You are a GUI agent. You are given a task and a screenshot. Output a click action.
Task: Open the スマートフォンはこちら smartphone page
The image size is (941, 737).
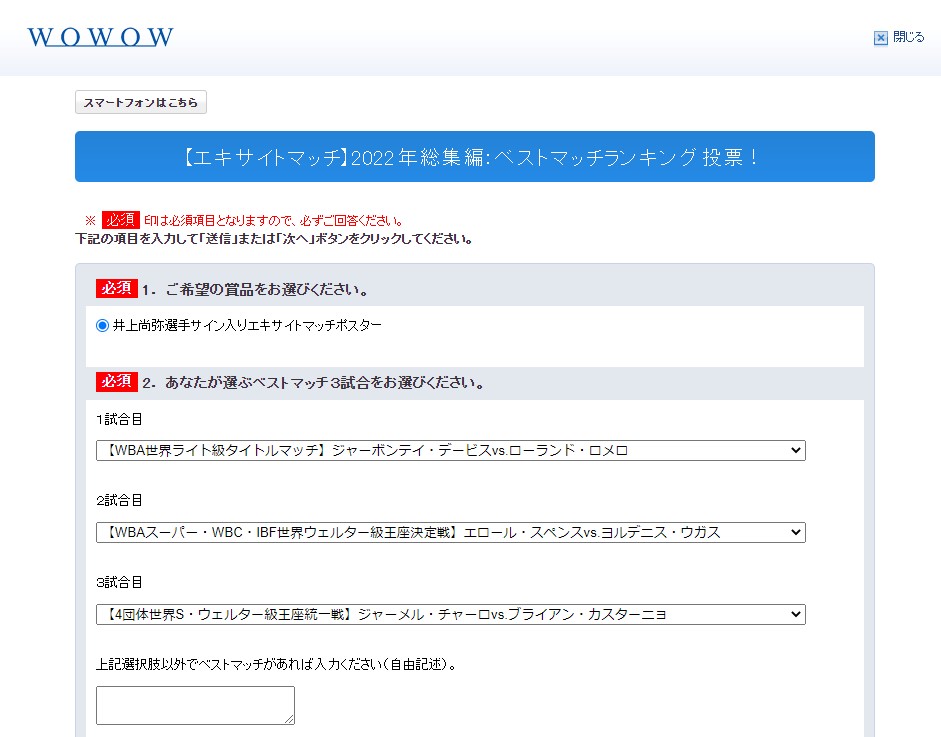(x=141, y=102)
